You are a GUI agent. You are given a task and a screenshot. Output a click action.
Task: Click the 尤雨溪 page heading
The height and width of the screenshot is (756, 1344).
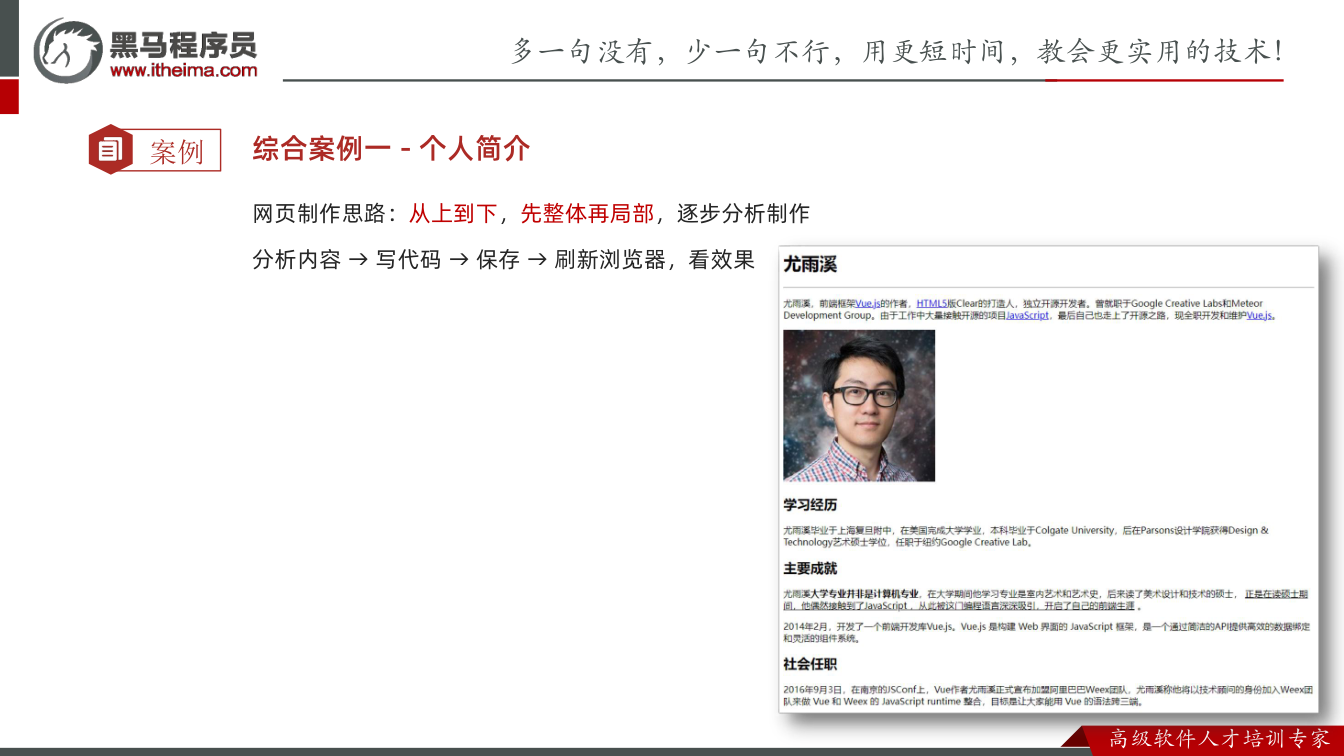click(x=810, y=265)
